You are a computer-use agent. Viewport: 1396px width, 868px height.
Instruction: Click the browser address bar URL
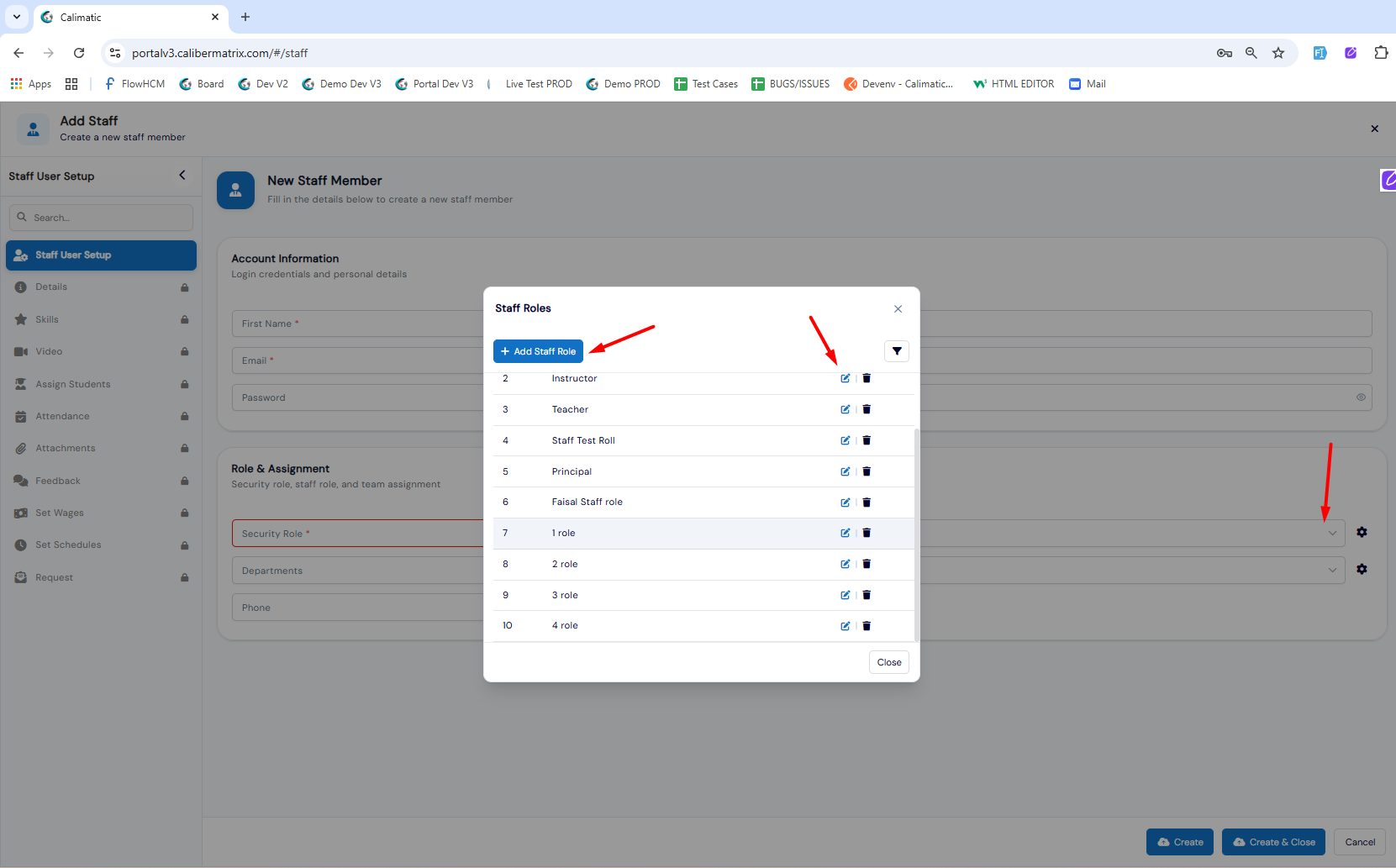click(219, 53)
